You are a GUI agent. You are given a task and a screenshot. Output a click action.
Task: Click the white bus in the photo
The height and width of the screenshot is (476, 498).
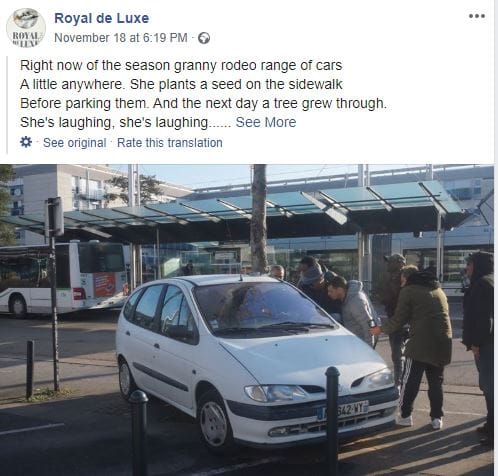(63, 278)
